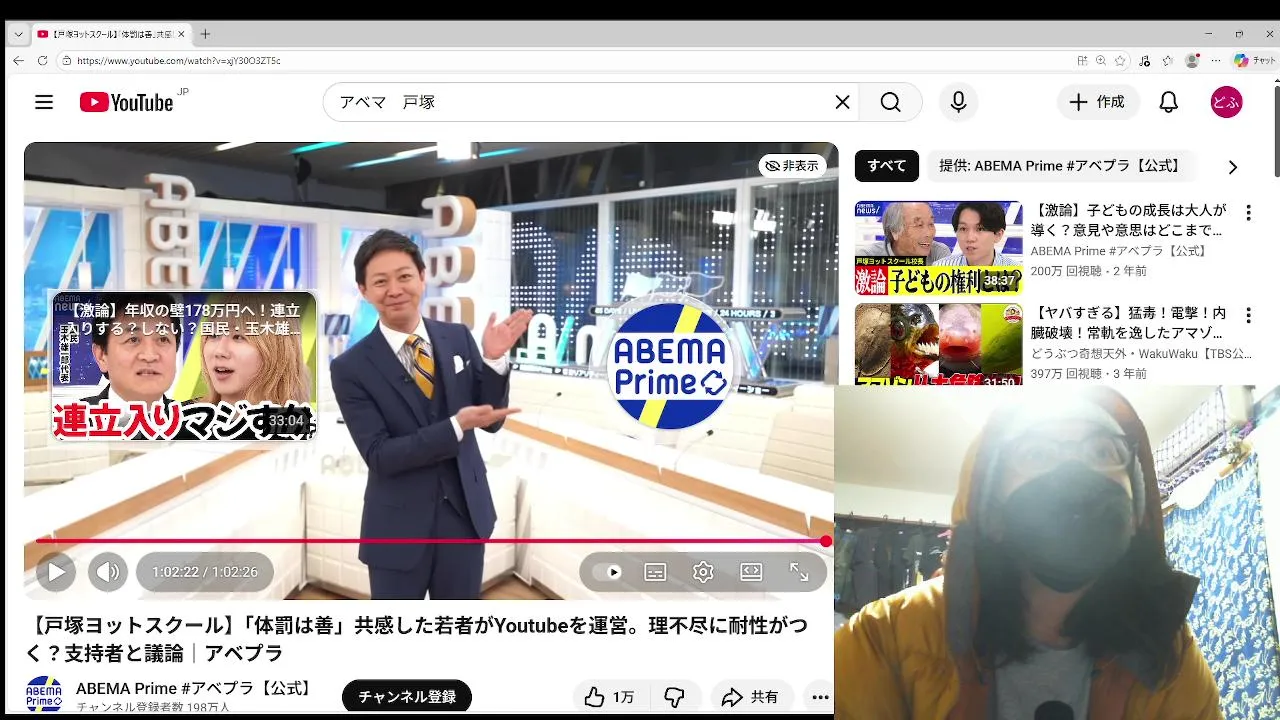Viewport: 1280px width, 720px height.
Task: Toggle the autoplay switch in the player
Action: click(607, 572)
